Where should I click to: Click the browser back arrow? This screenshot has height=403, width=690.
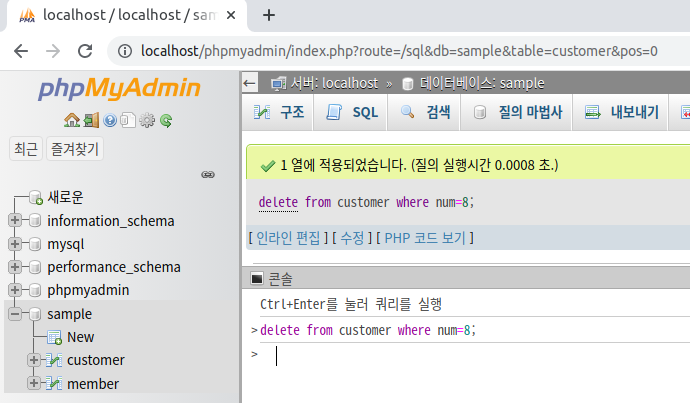pyautogui.click(x=21, y=51)
